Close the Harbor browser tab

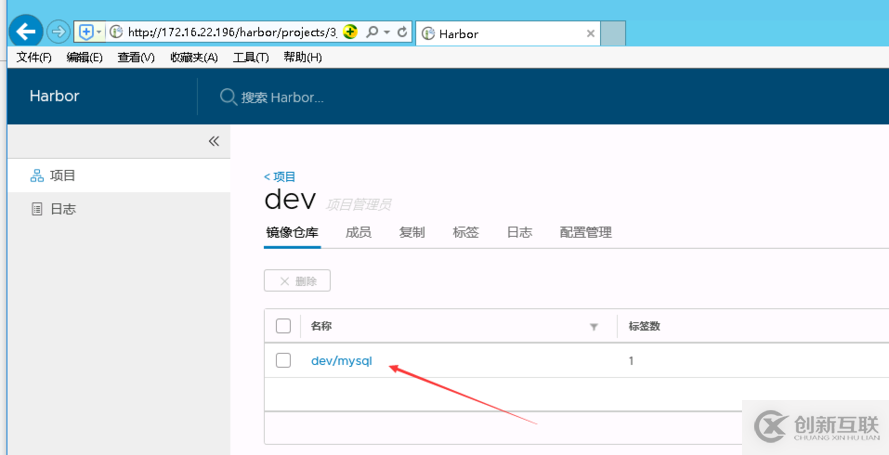[590, 33]
